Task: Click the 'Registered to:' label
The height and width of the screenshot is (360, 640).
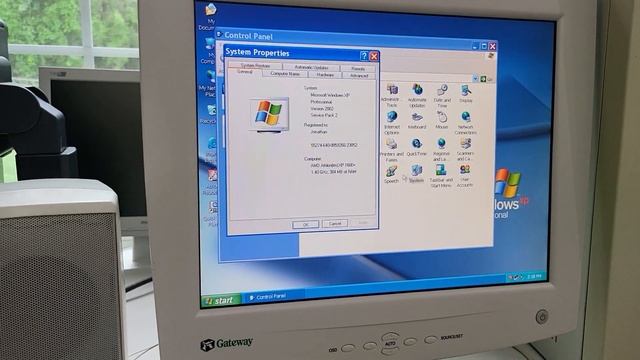Action: 316,125
